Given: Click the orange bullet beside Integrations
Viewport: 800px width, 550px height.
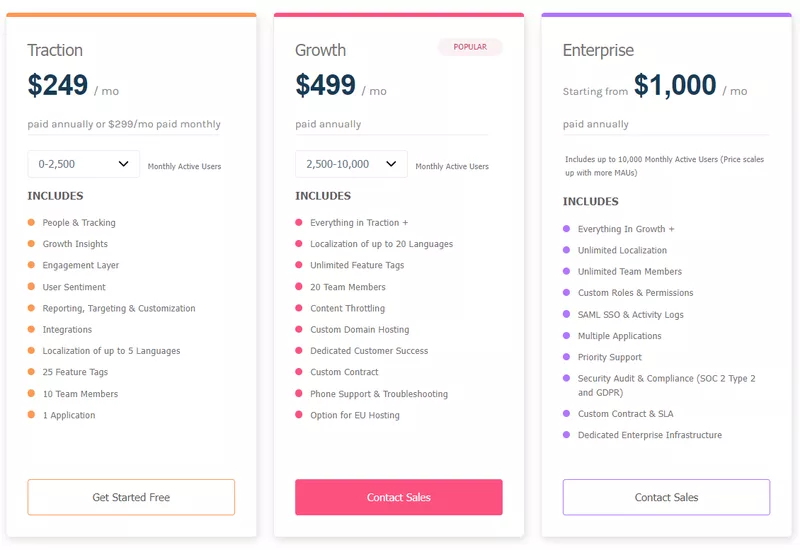Looking at the screenshot, I should 31,329.
